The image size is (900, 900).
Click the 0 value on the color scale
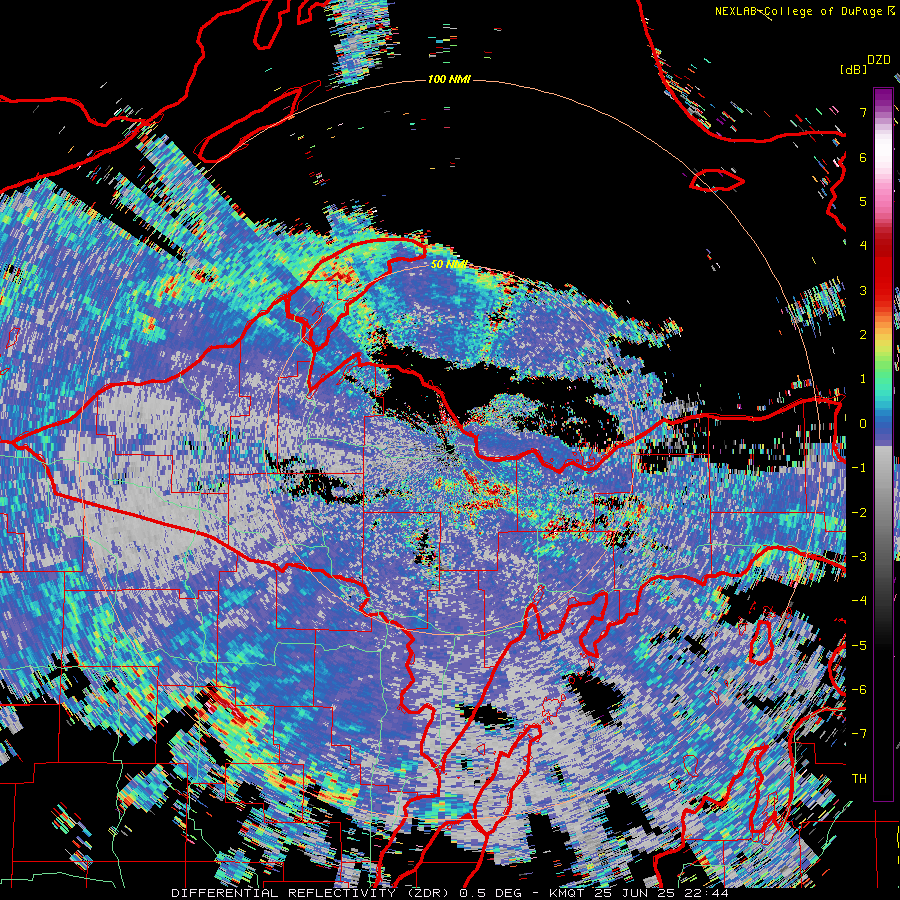click(x=863, y=424)
